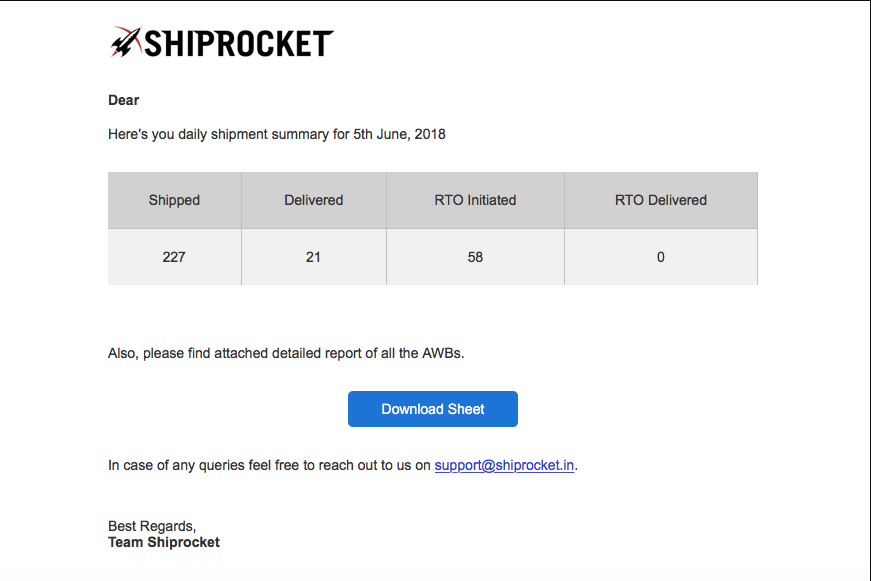Image resolution: width=871 pixels, height=581 pixels.
Task: Open the support@shiprocket.in email link
Action: 504,465
